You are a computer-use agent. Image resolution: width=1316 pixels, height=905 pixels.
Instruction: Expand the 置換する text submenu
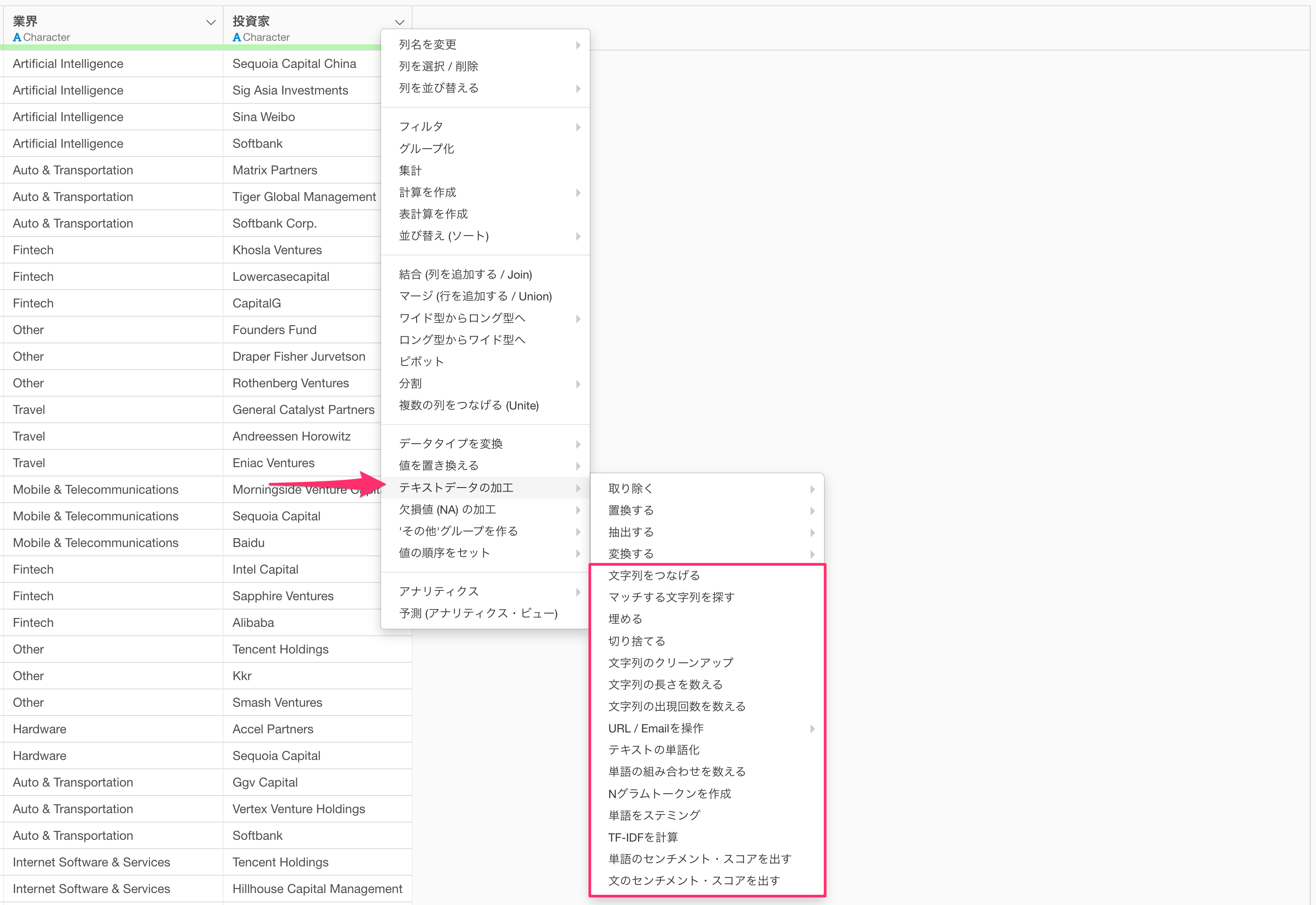pyautogui.click(x=707, y=510)
